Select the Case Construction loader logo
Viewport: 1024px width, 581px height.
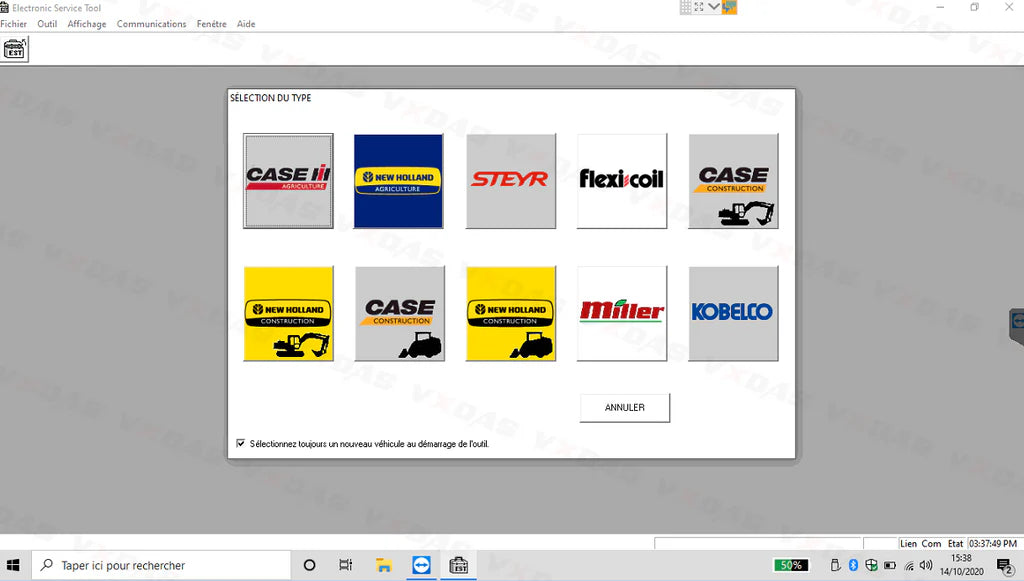click(399, 313)
